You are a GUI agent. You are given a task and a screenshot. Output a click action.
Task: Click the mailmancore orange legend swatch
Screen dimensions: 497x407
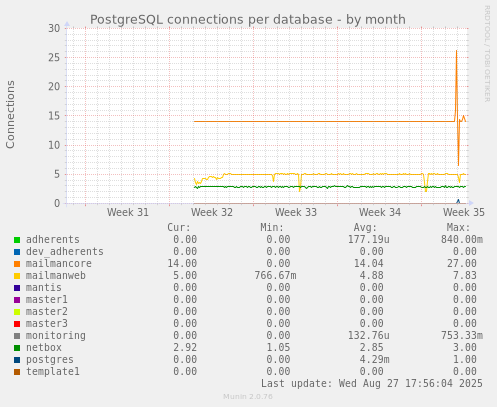tap(17, 264)
